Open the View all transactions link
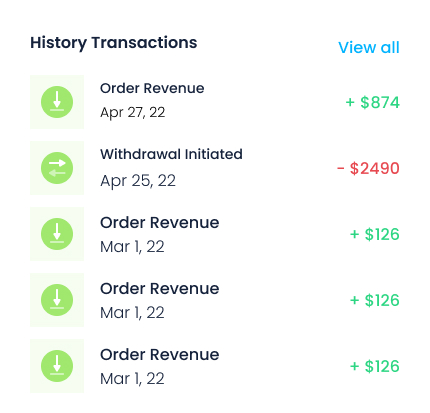This screenshot has height=413, width=430. pyautogui.click(x=369, y=47)
